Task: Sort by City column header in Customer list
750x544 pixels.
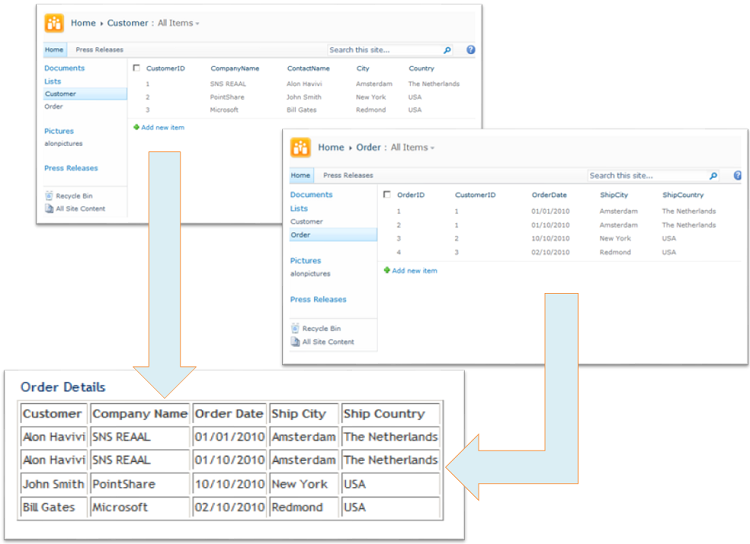Action: [x=363, y=68]
